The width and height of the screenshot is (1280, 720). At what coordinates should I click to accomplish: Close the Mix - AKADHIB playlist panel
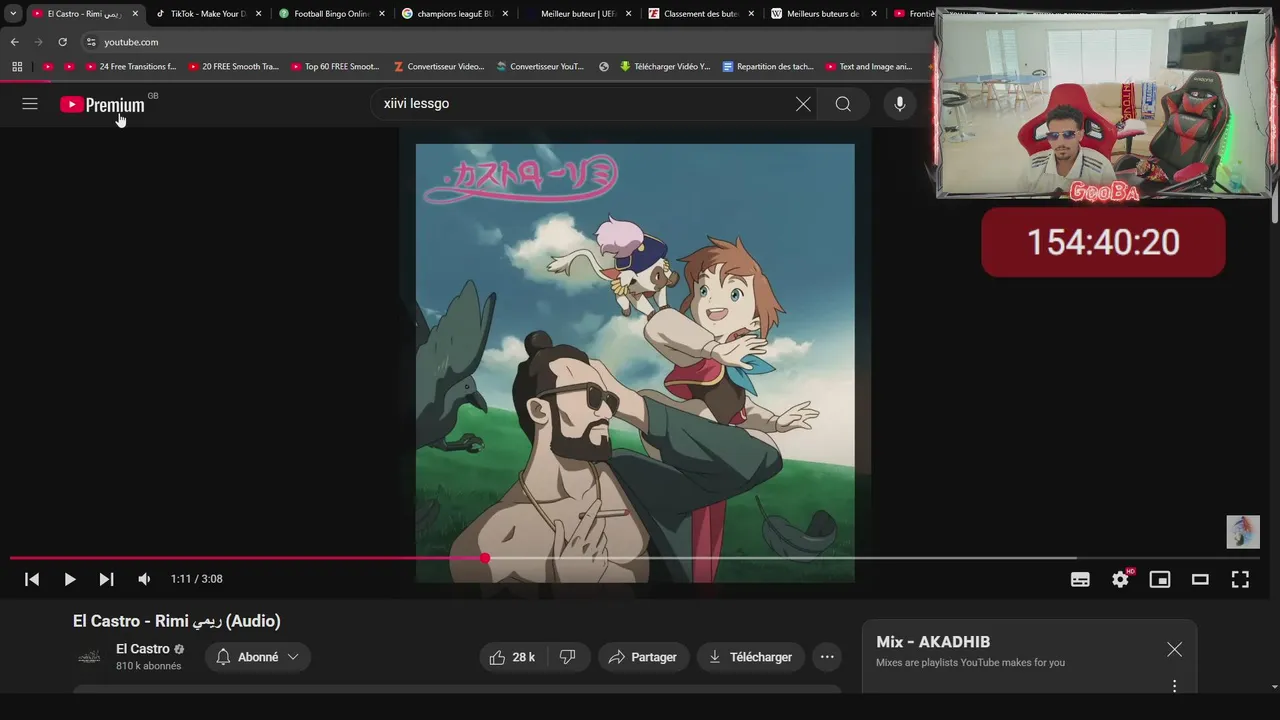[1174, 650]
